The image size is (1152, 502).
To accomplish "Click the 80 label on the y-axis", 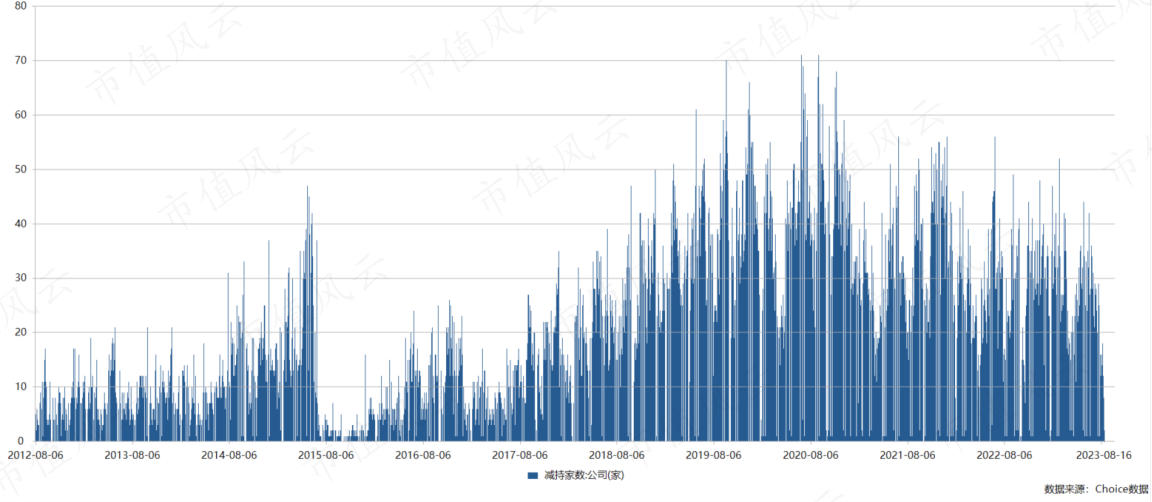I will 22,6.
